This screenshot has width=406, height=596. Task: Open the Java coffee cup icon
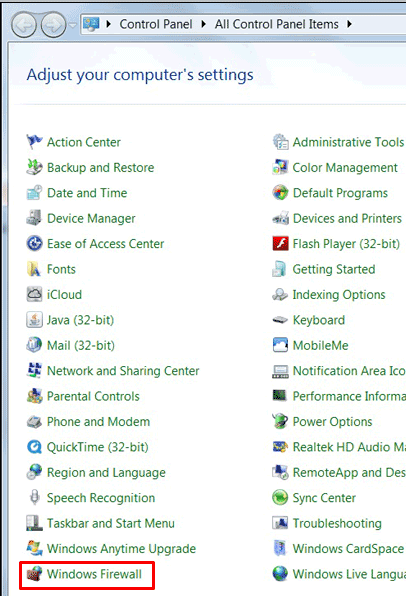pyautogui.click(x=34, y=320)
